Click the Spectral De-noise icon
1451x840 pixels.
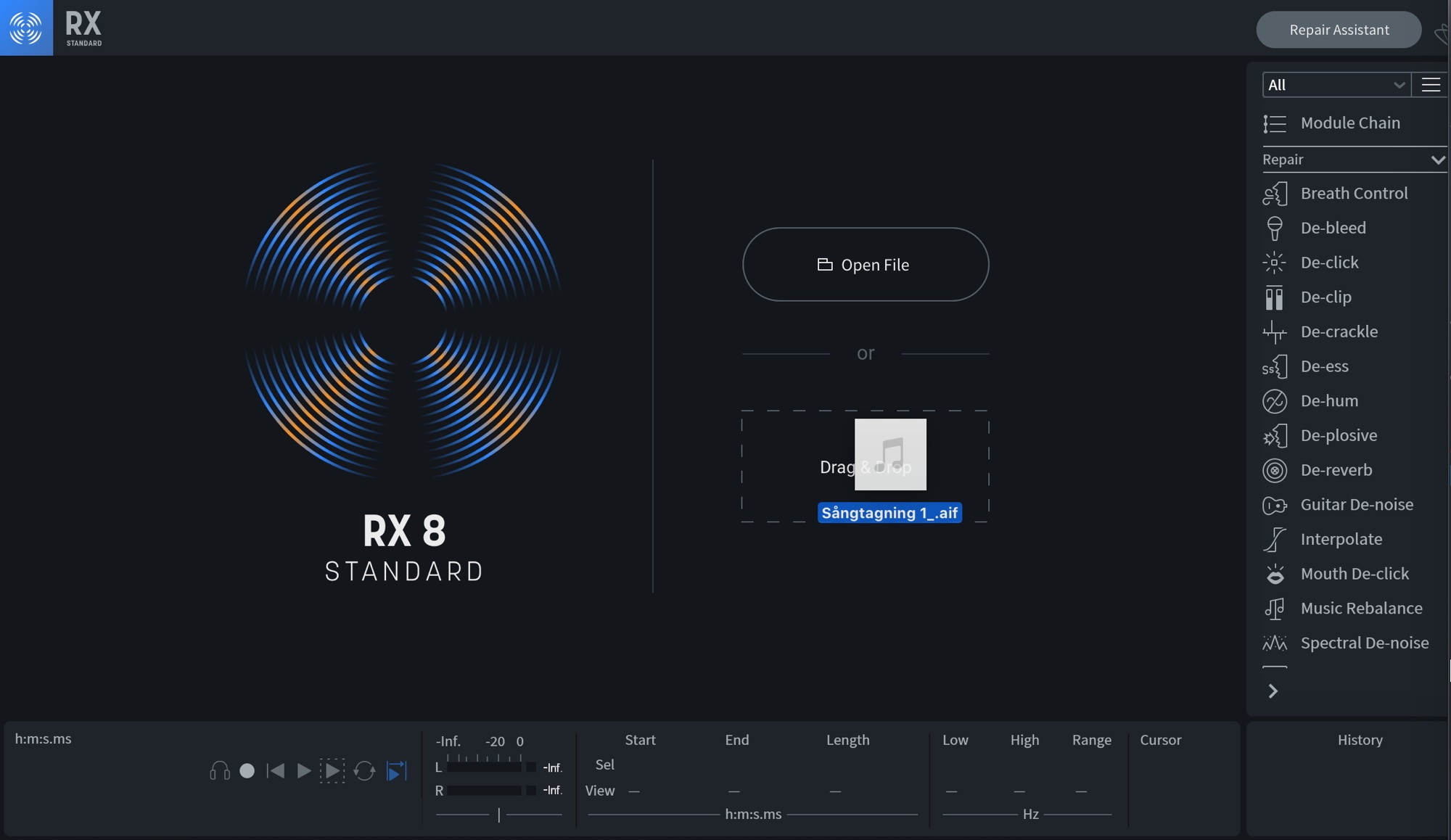[x=1275, y=643]
